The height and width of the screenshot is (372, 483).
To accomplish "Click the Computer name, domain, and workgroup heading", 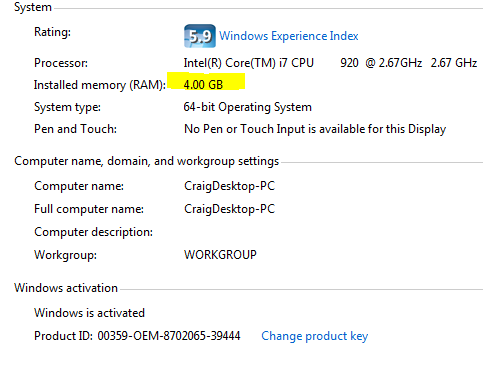I will 147,161.
